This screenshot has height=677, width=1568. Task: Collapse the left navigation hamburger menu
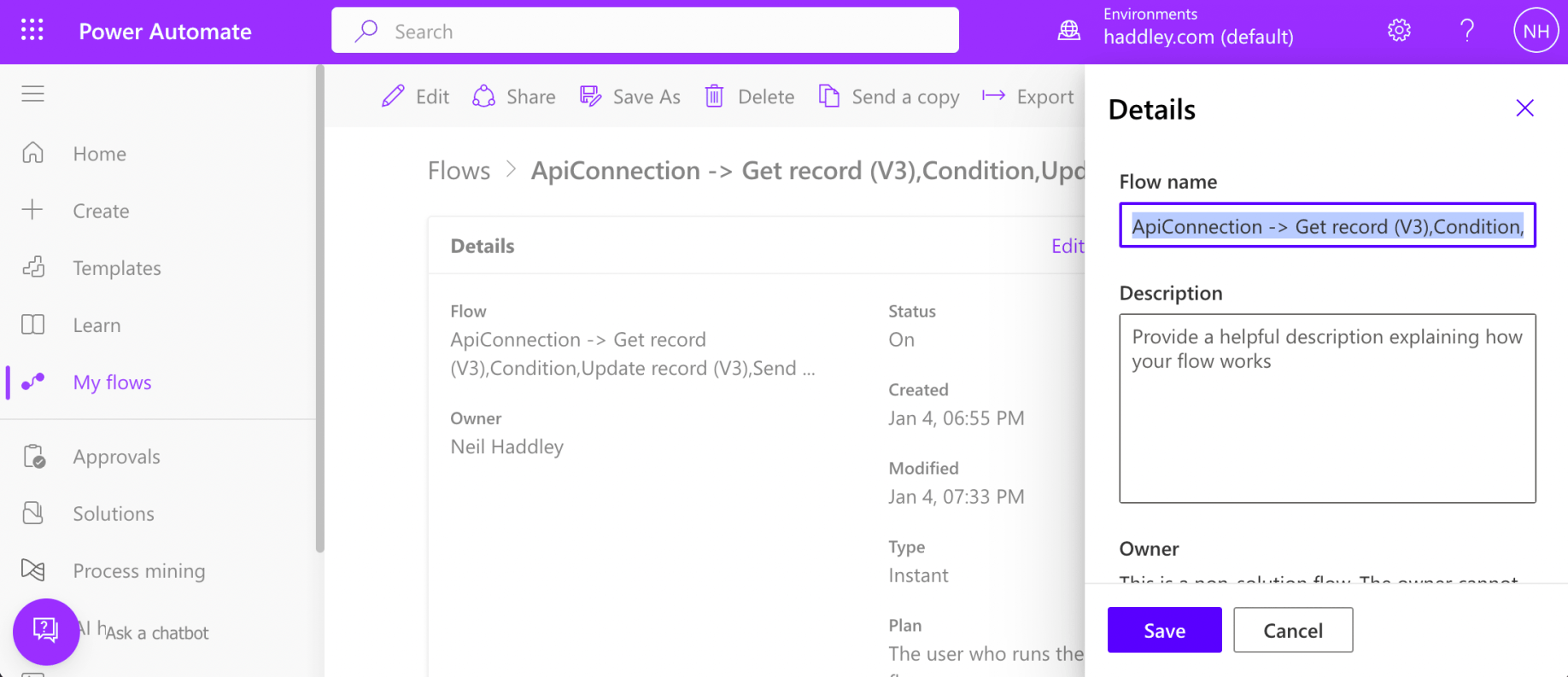[x=33, y=94]
